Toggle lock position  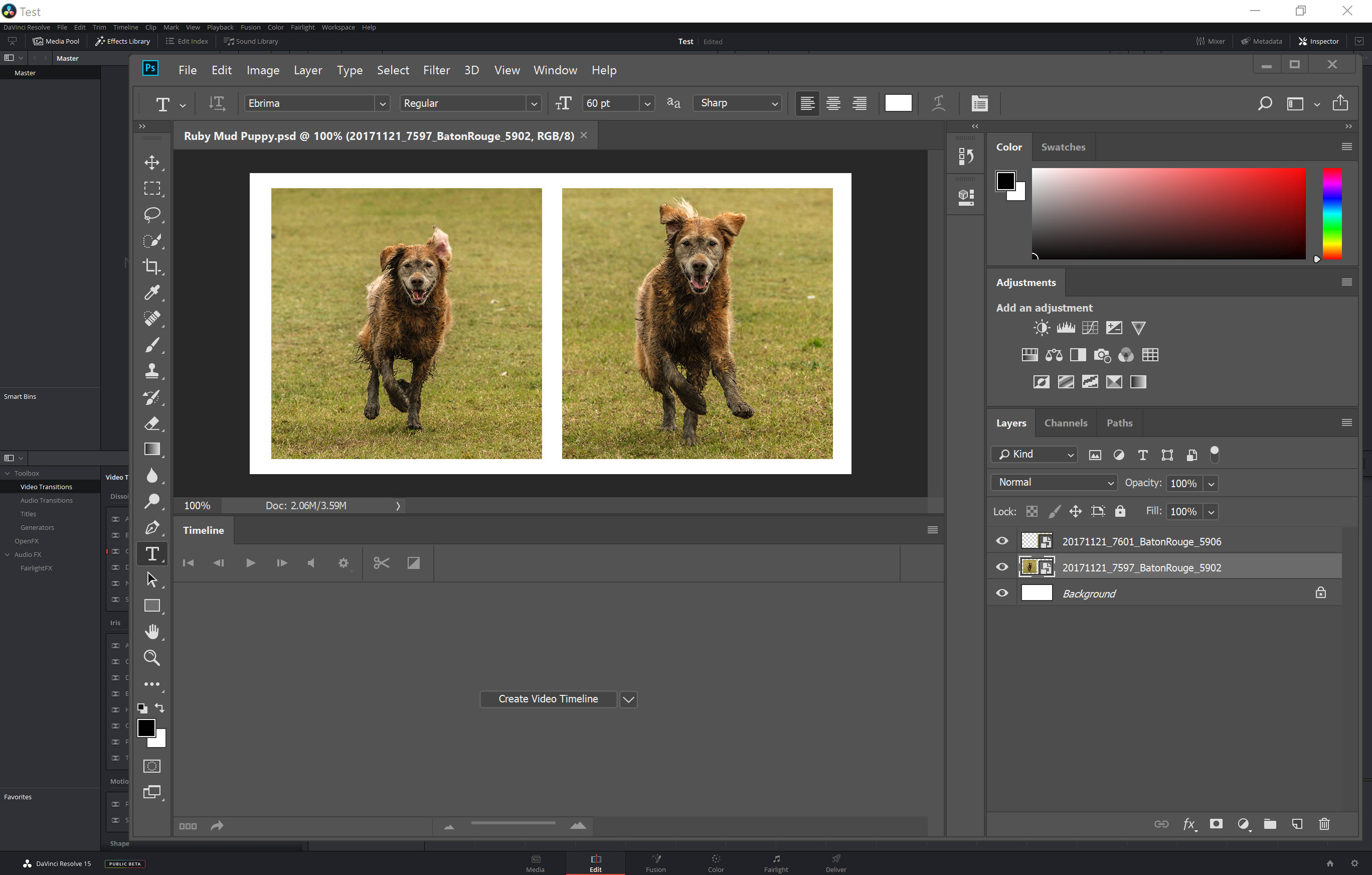point(1075,511)
